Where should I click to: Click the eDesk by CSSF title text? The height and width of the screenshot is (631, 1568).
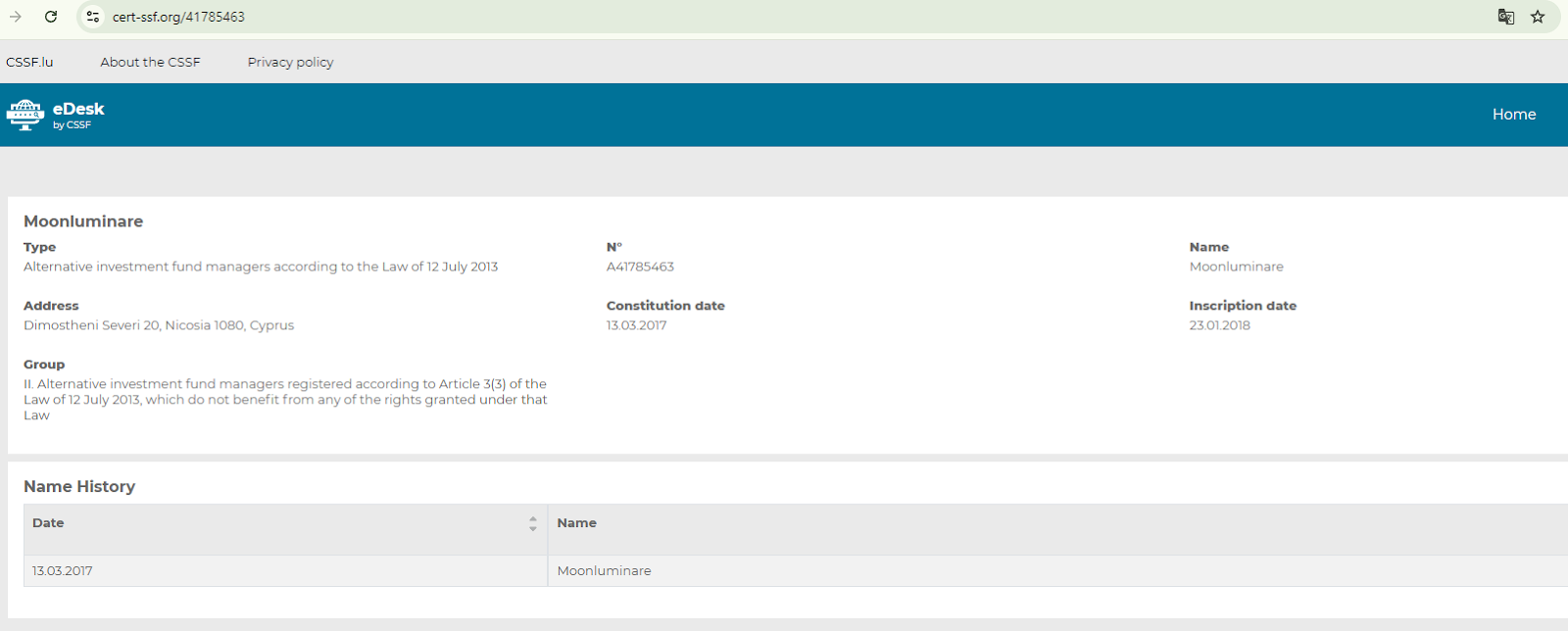pyautogui.click(x=78, y=114)
